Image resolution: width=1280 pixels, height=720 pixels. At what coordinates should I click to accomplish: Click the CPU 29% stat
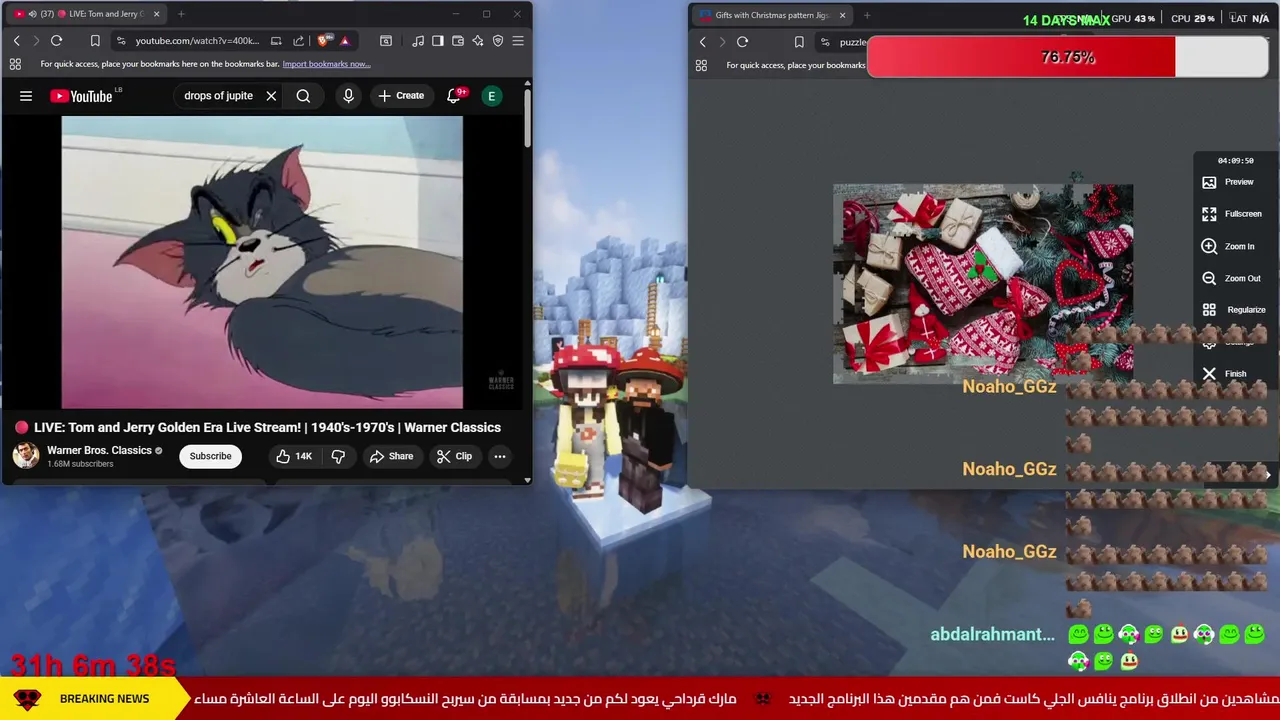coord(1192,18)
